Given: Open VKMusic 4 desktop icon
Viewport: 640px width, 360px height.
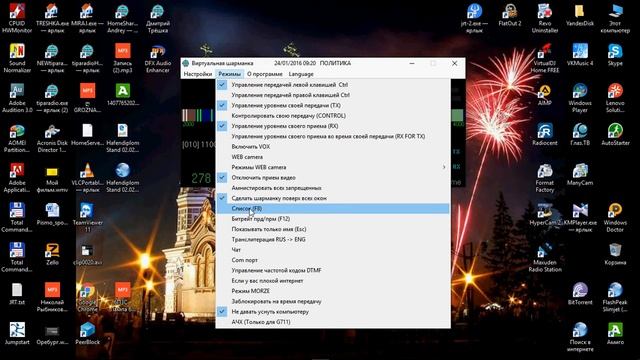Looking at the screenshot, I should [x=580, y=55].
